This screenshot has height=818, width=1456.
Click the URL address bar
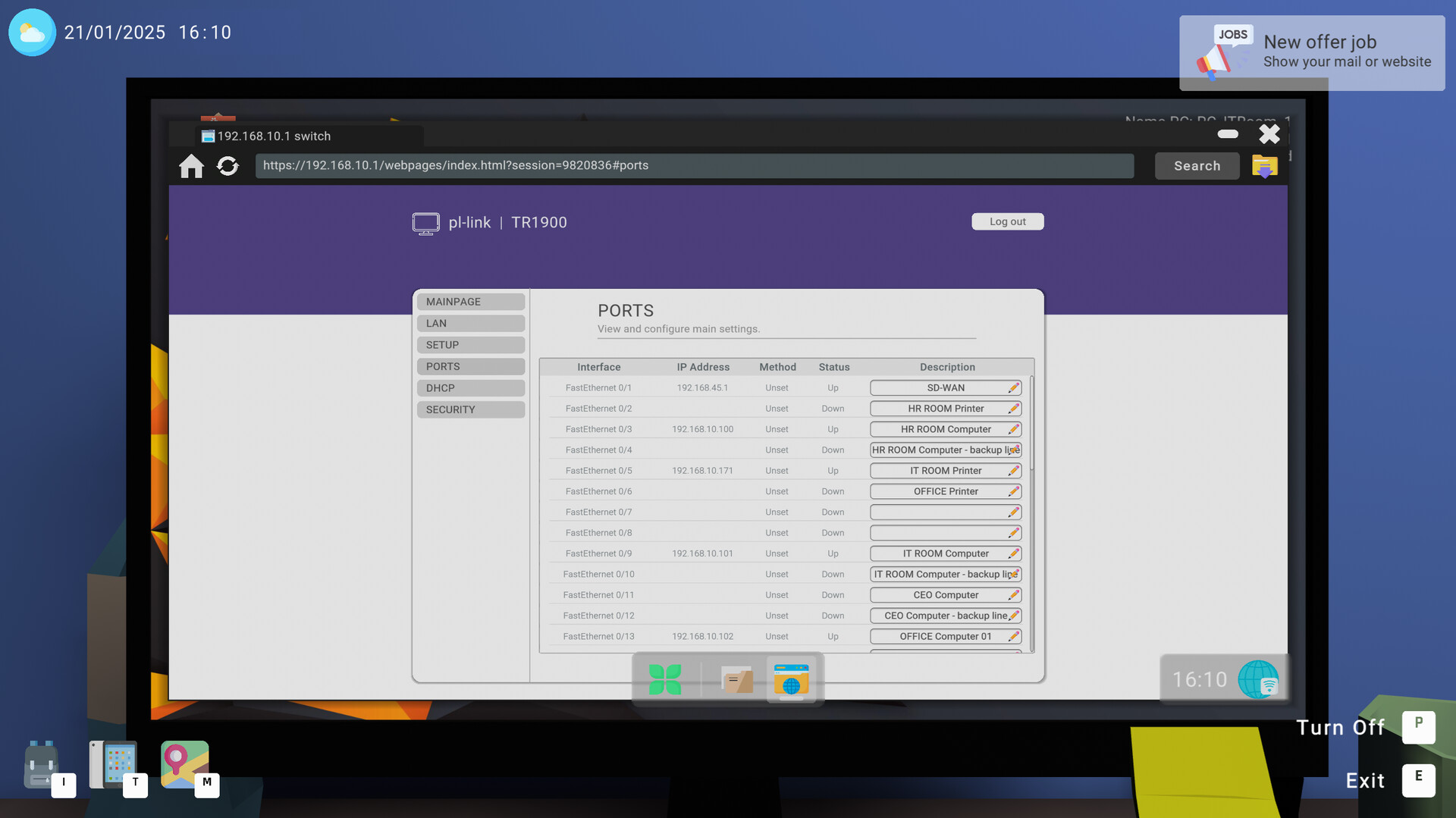694,166
